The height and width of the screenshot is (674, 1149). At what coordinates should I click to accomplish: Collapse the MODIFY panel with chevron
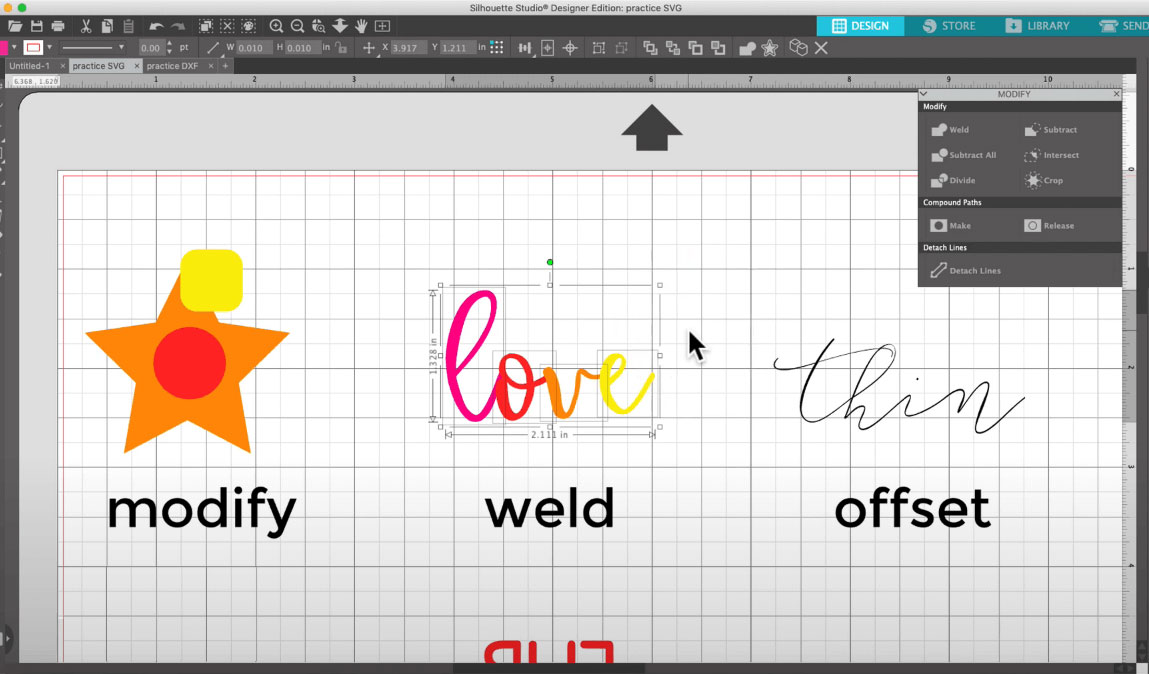pyautogui.click(x=924, y=94)
